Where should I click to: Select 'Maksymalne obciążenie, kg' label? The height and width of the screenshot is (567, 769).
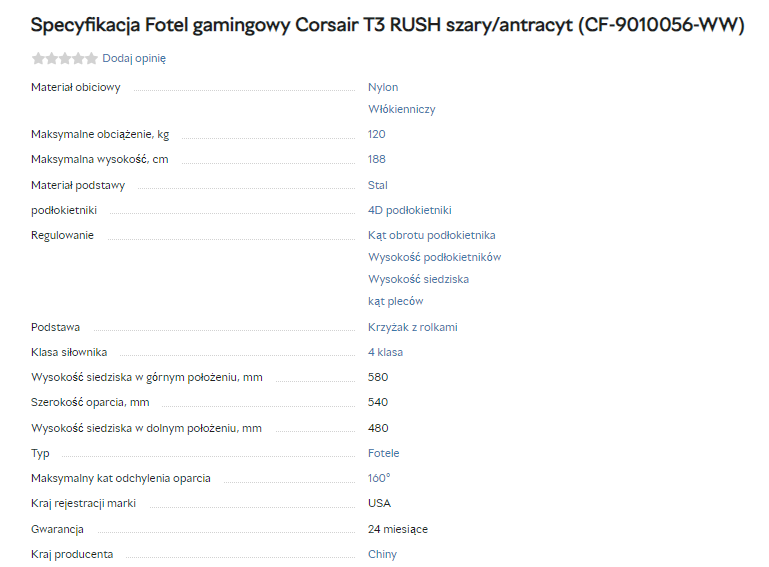coord(100,134)
